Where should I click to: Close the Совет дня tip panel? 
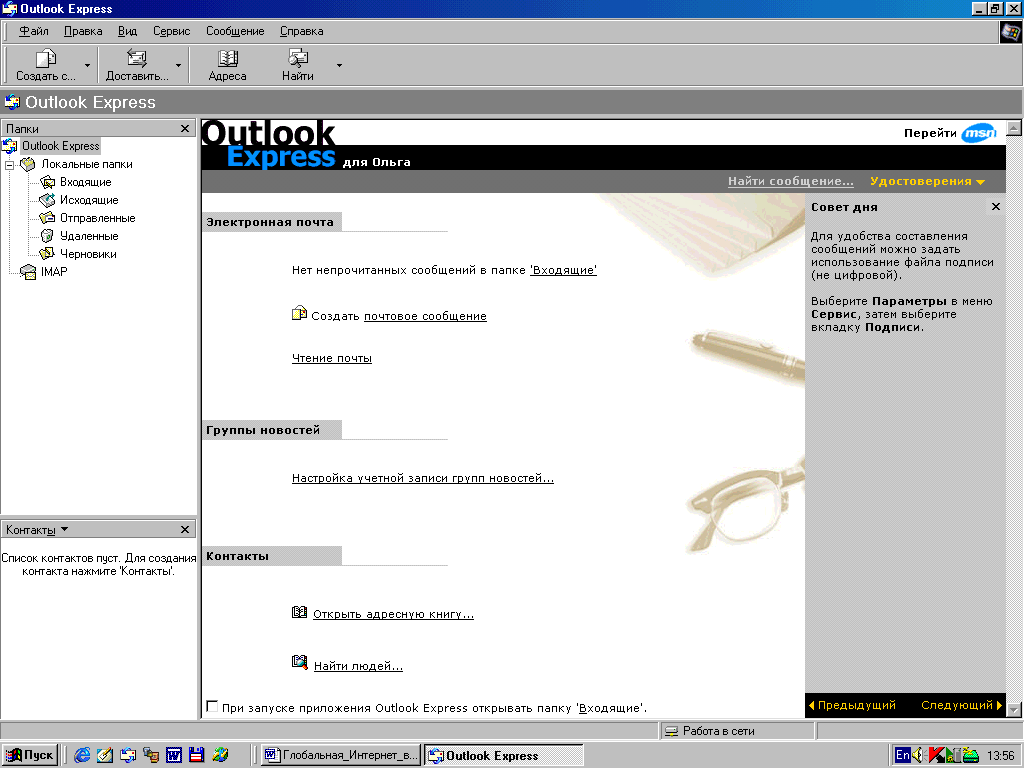996,206
